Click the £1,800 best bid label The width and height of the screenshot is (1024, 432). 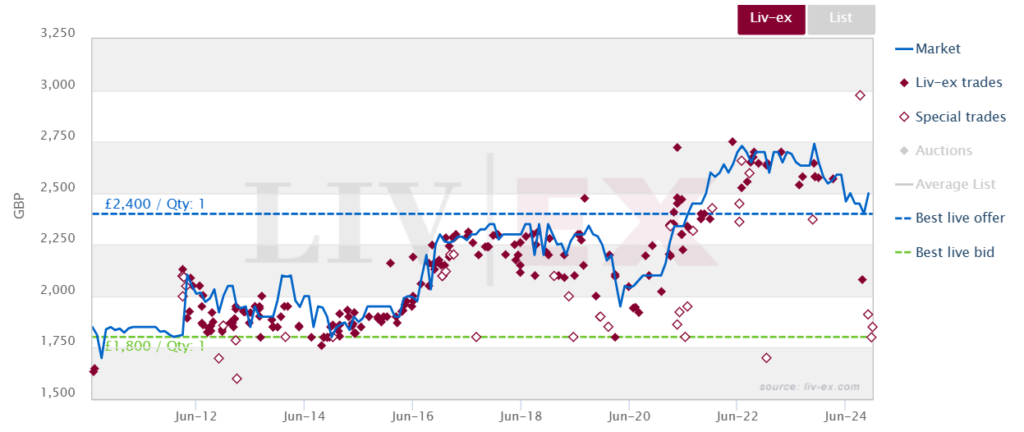[x=155, y=346]
